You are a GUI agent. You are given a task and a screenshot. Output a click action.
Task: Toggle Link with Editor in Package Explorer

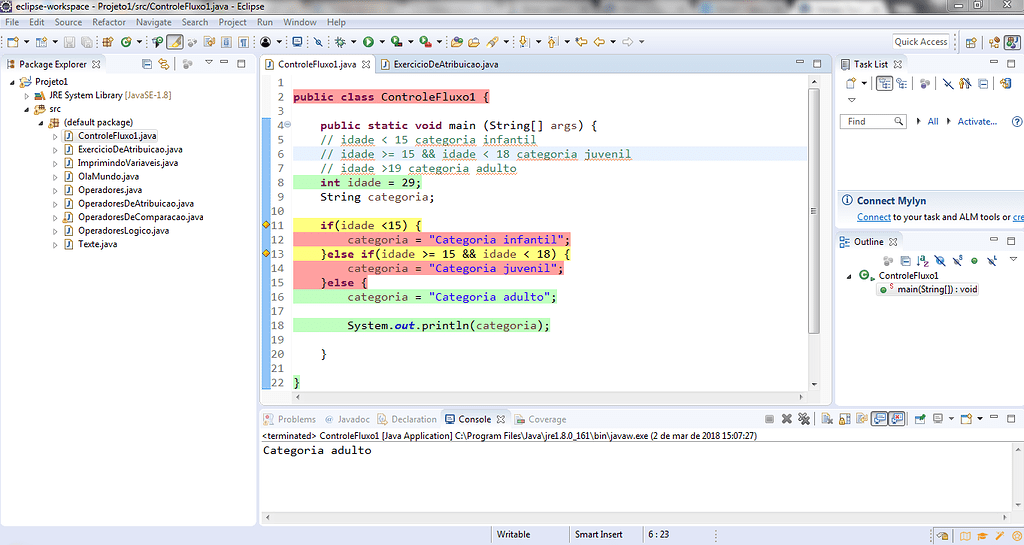tap(164, 64)
